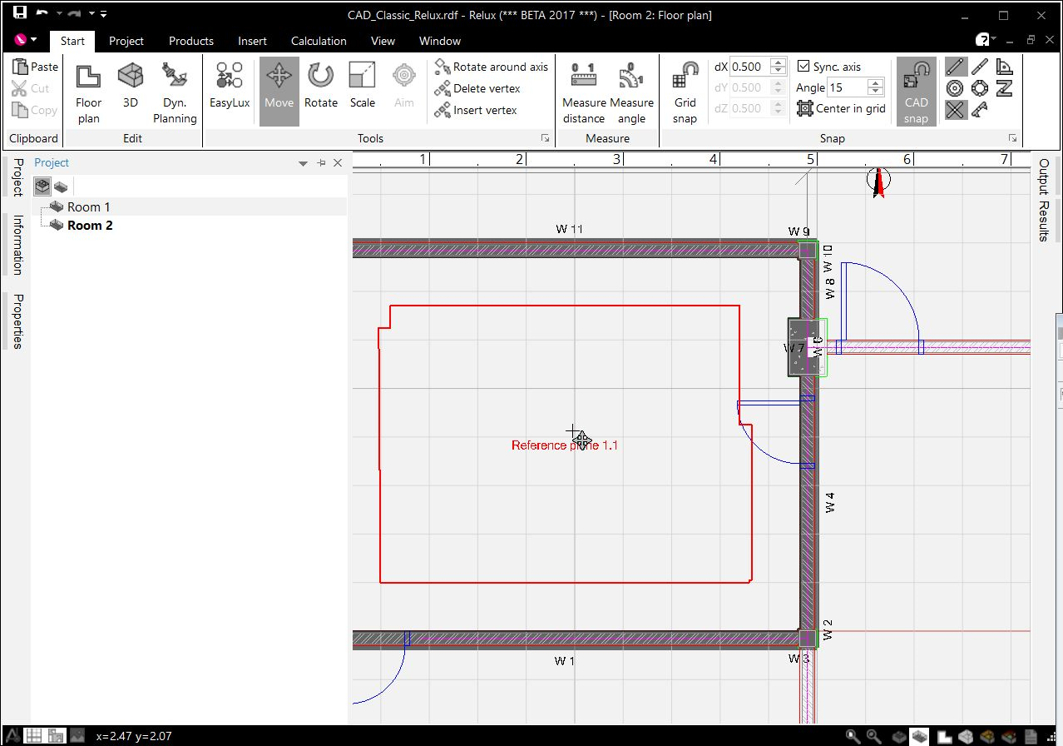Toggle the CAD snap button
The image size is (1063, 746).
click(x=916, y=92)
